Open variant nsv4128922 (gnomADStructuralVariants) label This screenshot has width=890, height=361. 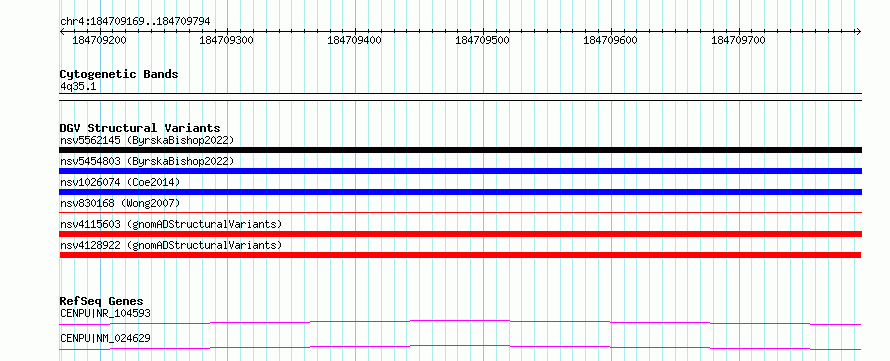[171, 245]
